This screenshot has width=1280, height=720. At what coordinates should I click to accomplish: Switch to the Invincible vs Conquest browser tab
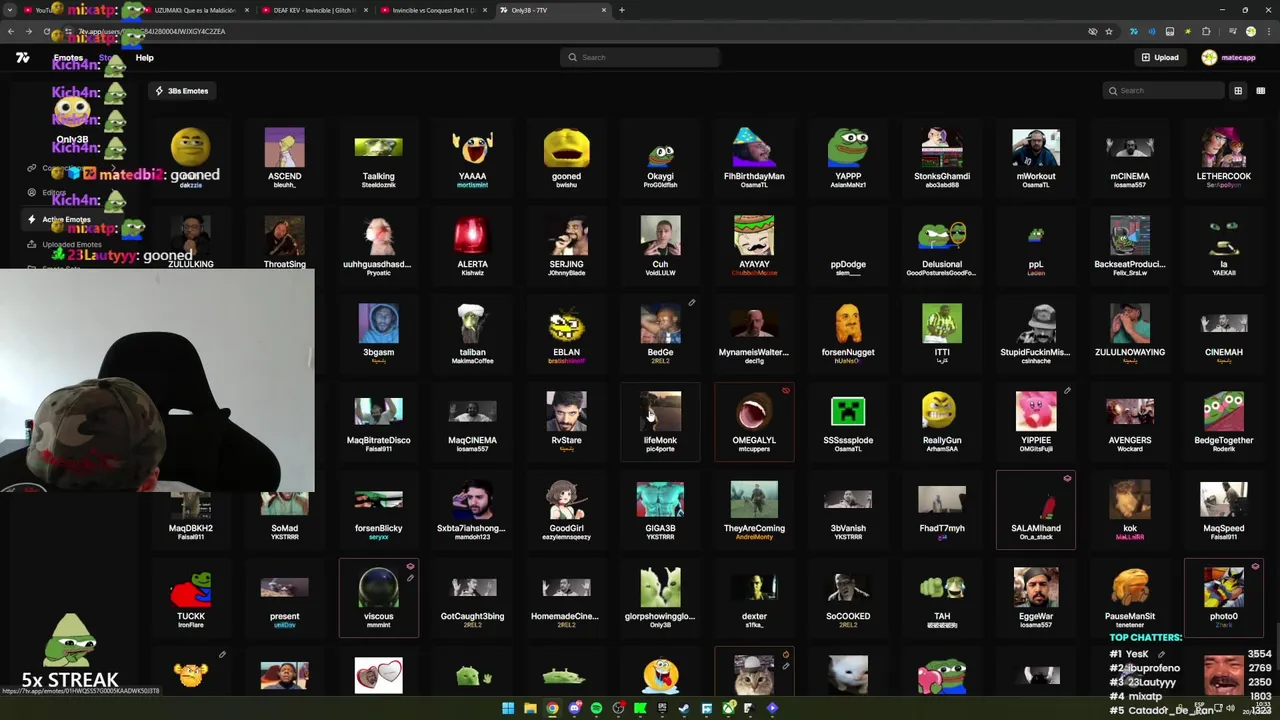(x=432, y=10)
